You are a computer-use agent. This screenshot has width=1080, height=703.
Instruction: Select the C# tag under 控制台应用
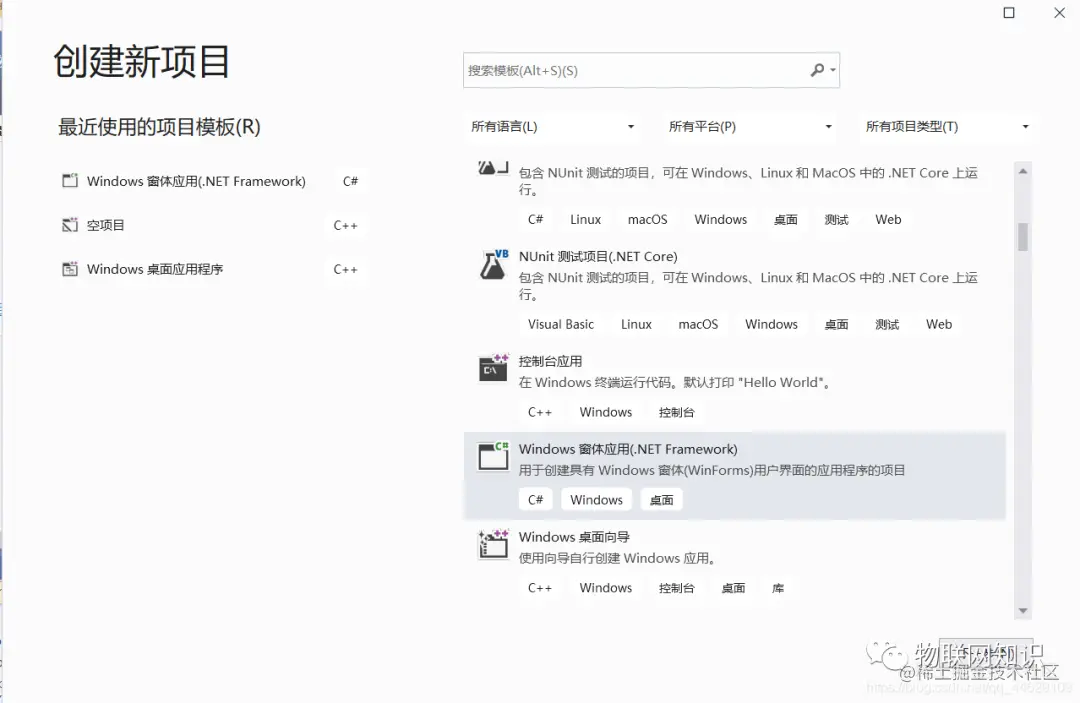point(540,411)
